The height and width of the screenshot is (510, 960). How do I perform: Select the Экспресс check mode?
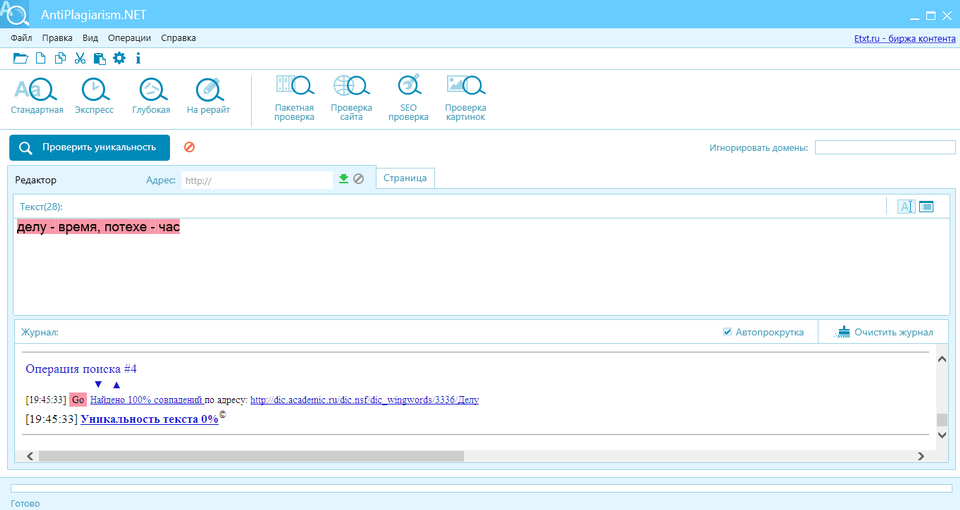(x=95, y=96)
